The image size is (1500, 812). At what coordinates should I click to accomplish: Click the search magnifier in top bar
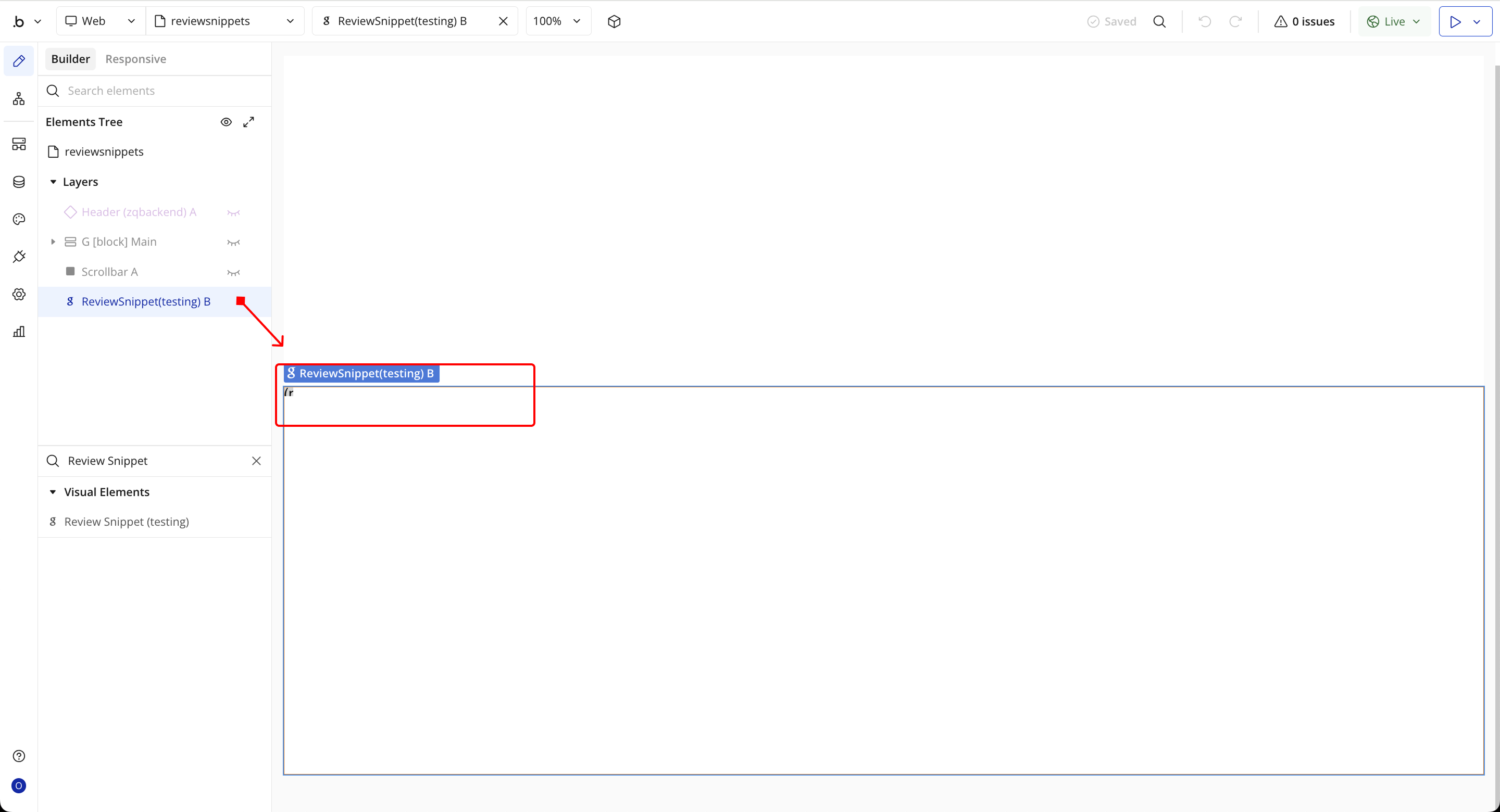click(1159, 21)
